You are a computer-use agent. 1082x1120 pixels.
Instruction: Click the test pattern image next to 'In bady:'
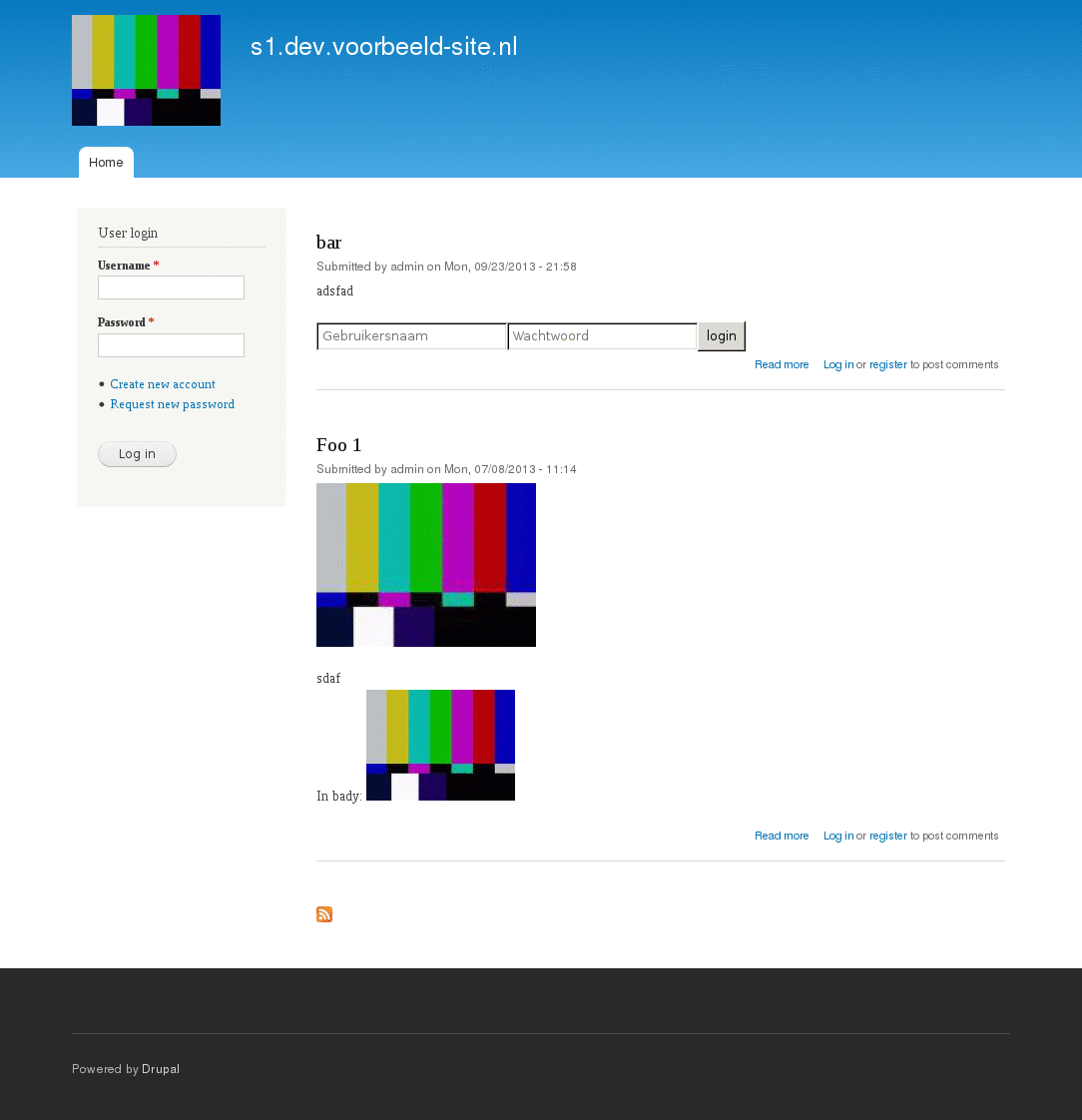(440, 745)
